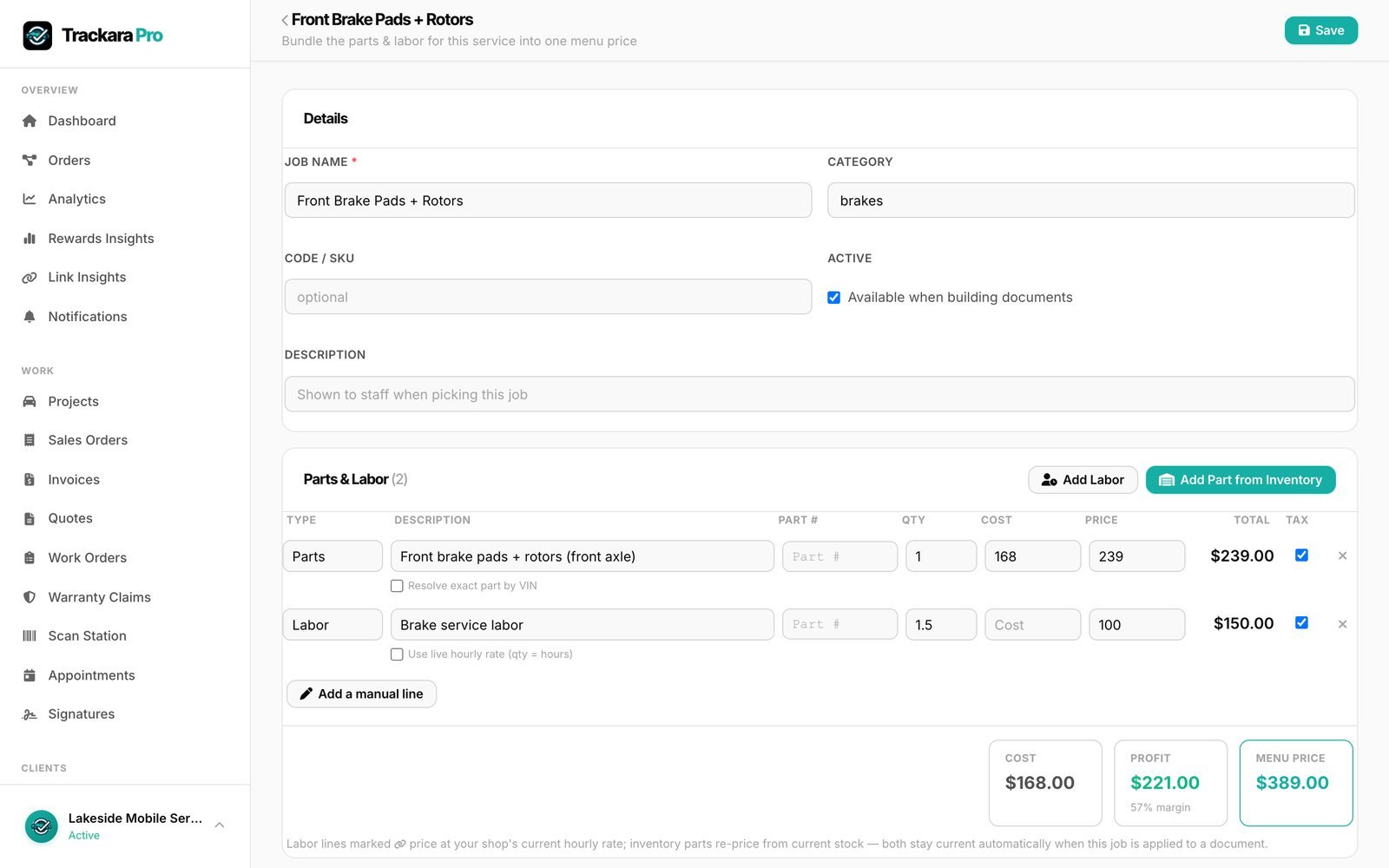
Task: Click the Orders icon in sidebar
Action: coord(30,160)
